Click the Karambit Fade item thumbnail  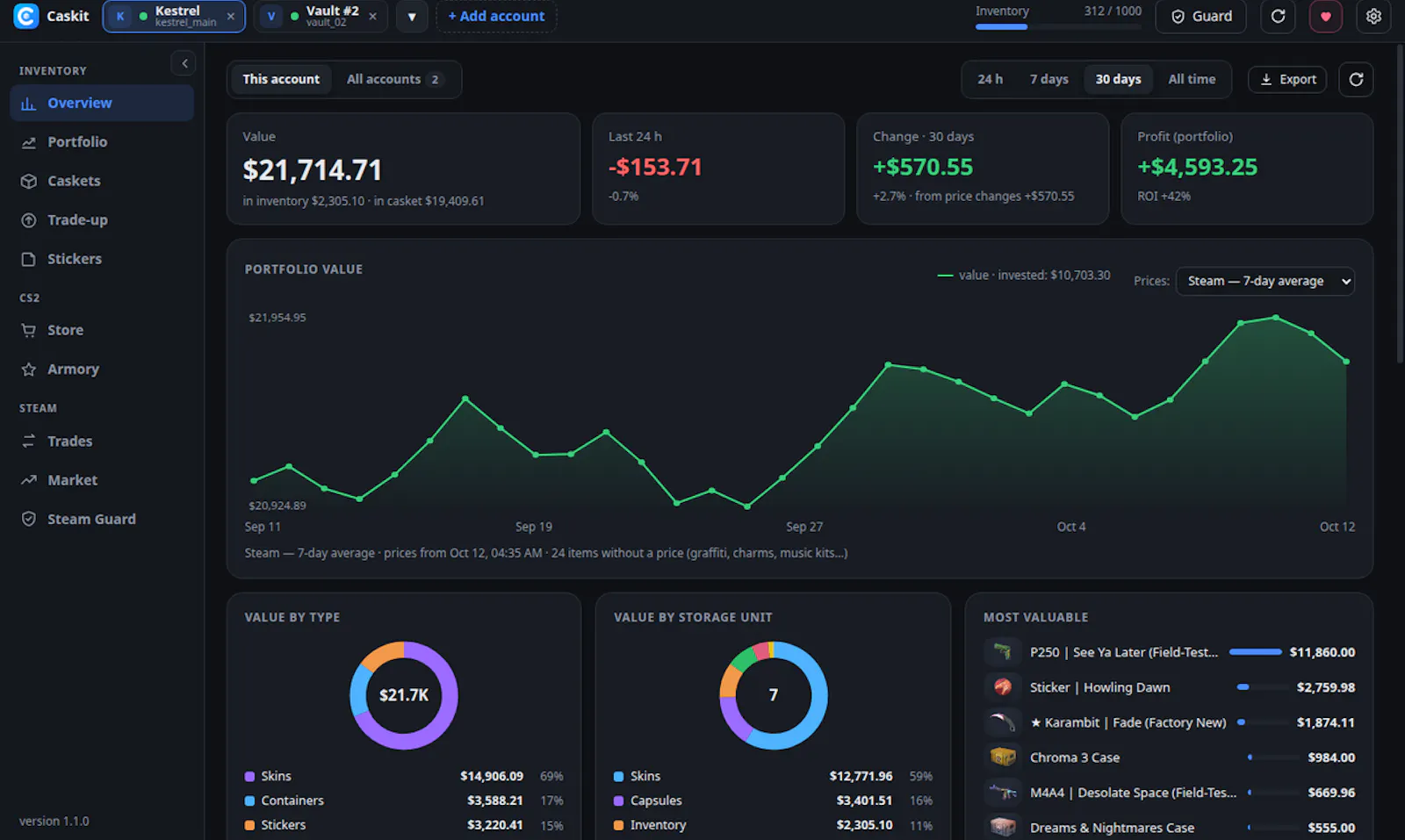[1003, 722]
